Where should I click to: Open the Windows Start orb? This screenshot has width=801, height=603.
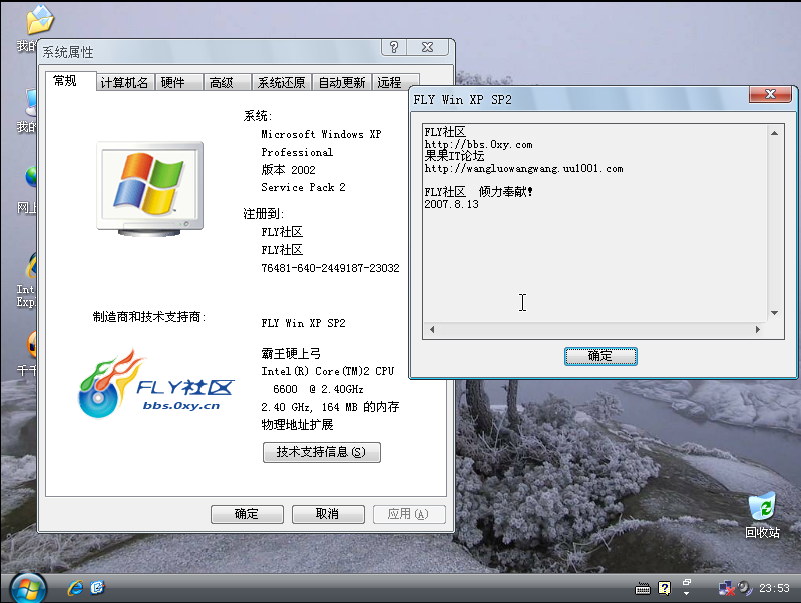pos(28,589)
